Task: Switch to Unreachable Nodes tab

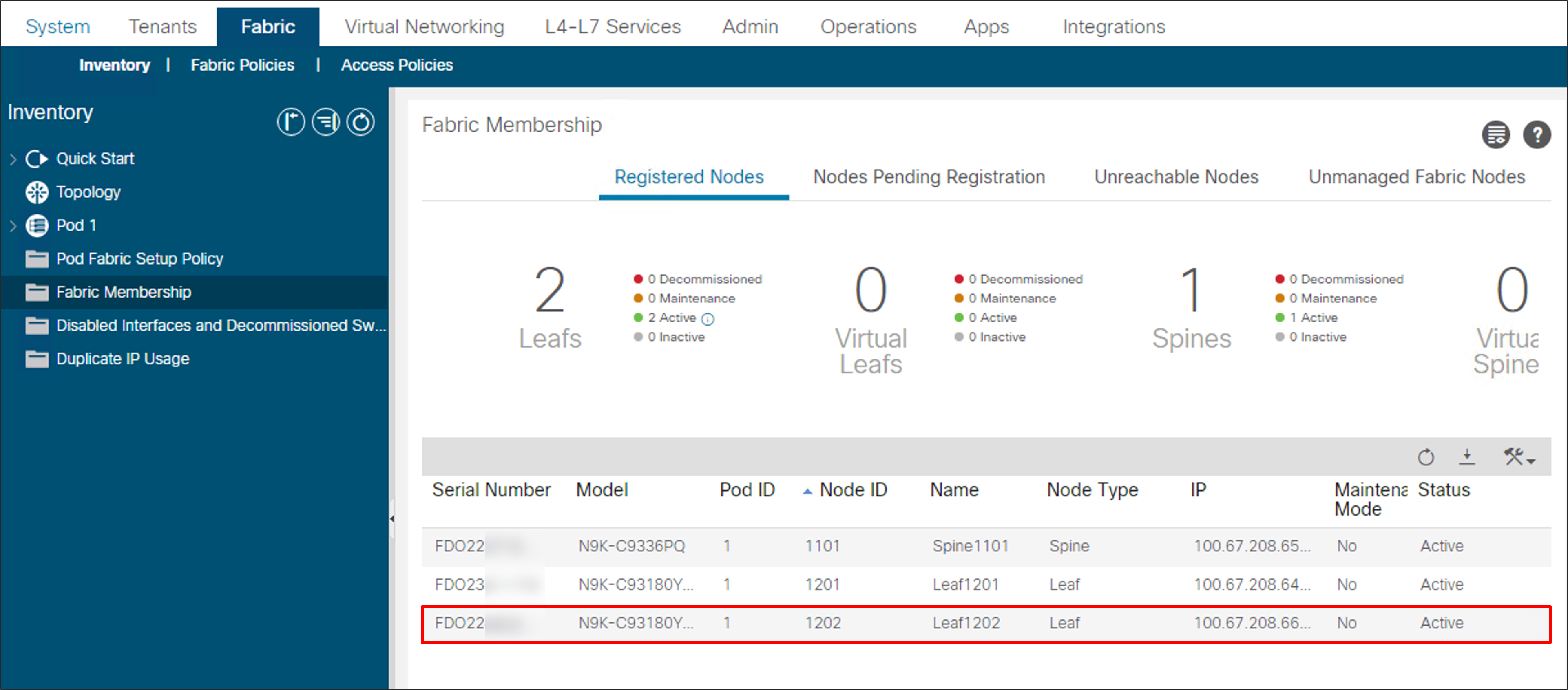Action: pyautogui.click(x=1177, y=177)
